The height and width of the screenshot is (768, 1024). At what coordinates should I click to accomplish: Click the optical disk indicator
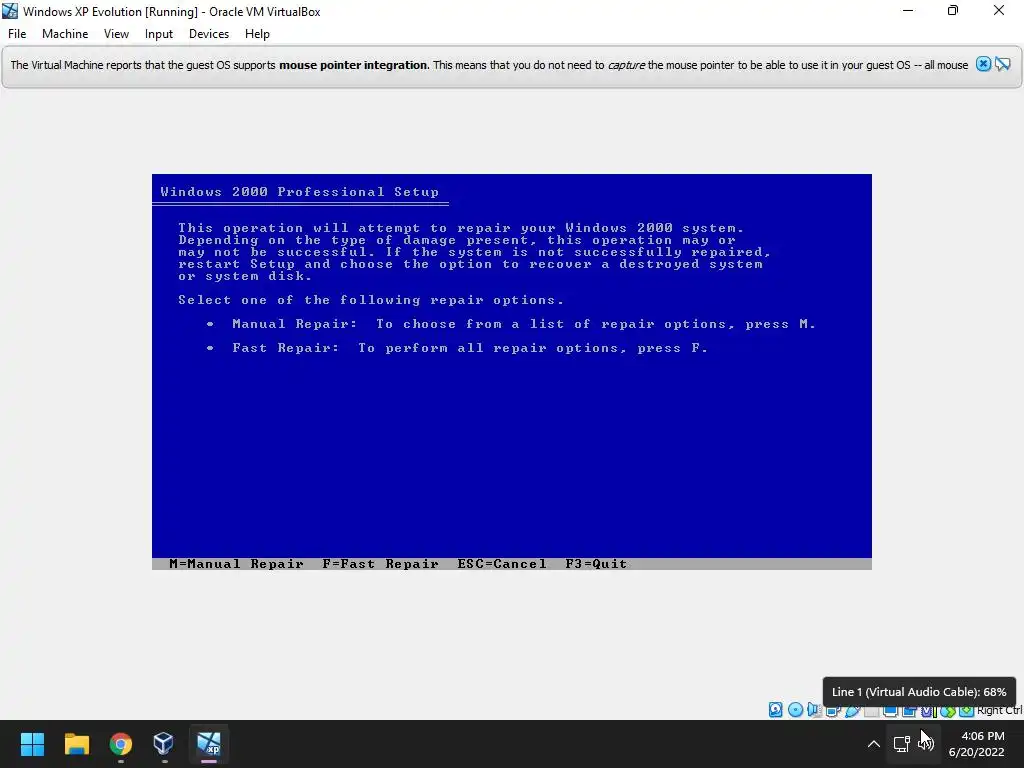(x=795, y=710)
